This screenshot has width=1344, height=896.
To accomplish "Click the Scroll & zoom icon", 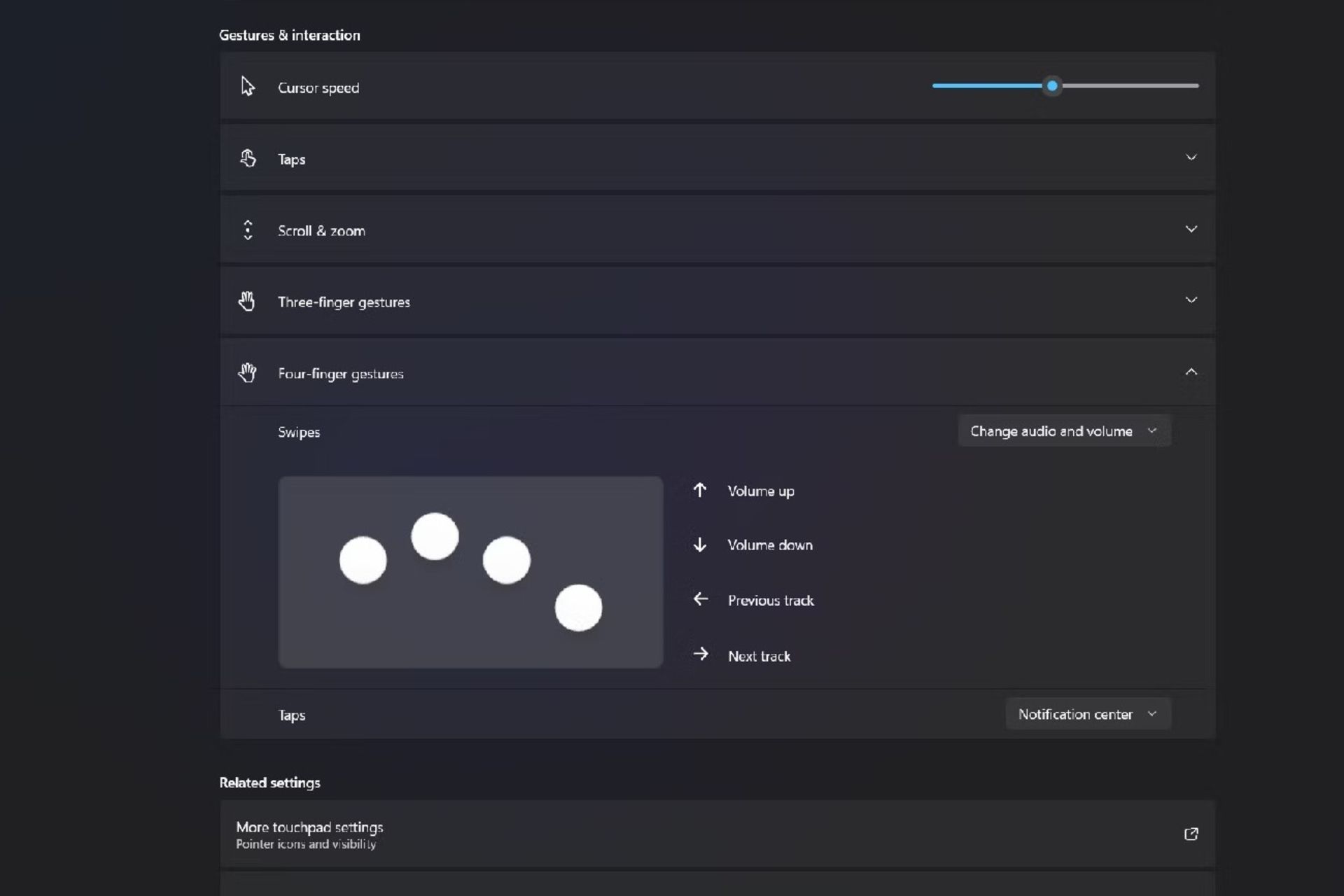I will [x=247, y=229].
